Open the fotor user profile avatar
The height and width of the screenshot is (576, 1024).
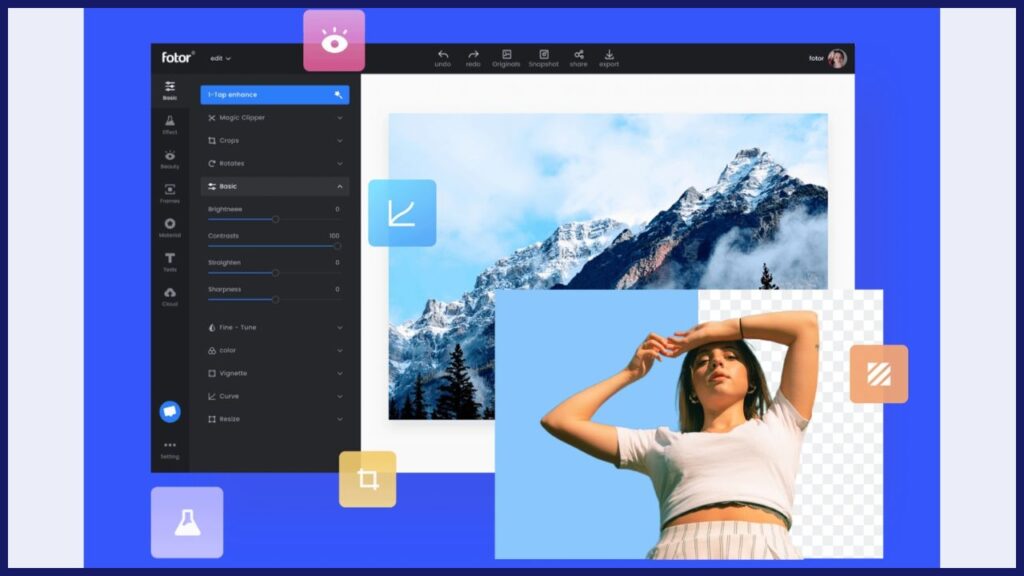(x=837, y=58)
